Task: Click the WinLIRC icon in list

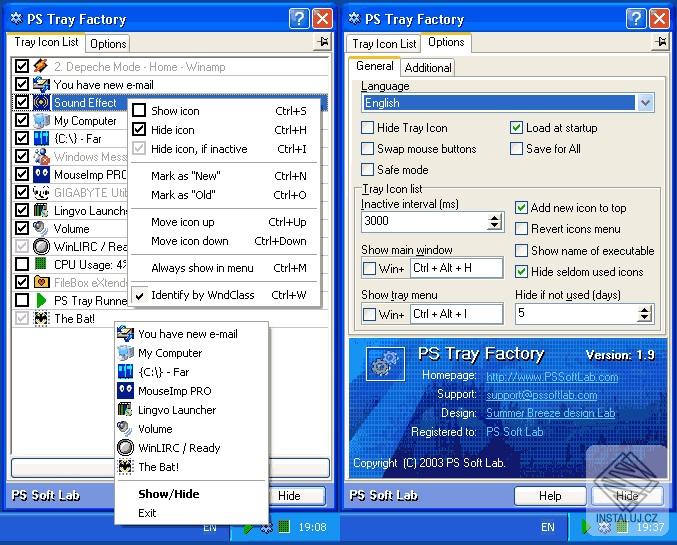Action: 41,246
